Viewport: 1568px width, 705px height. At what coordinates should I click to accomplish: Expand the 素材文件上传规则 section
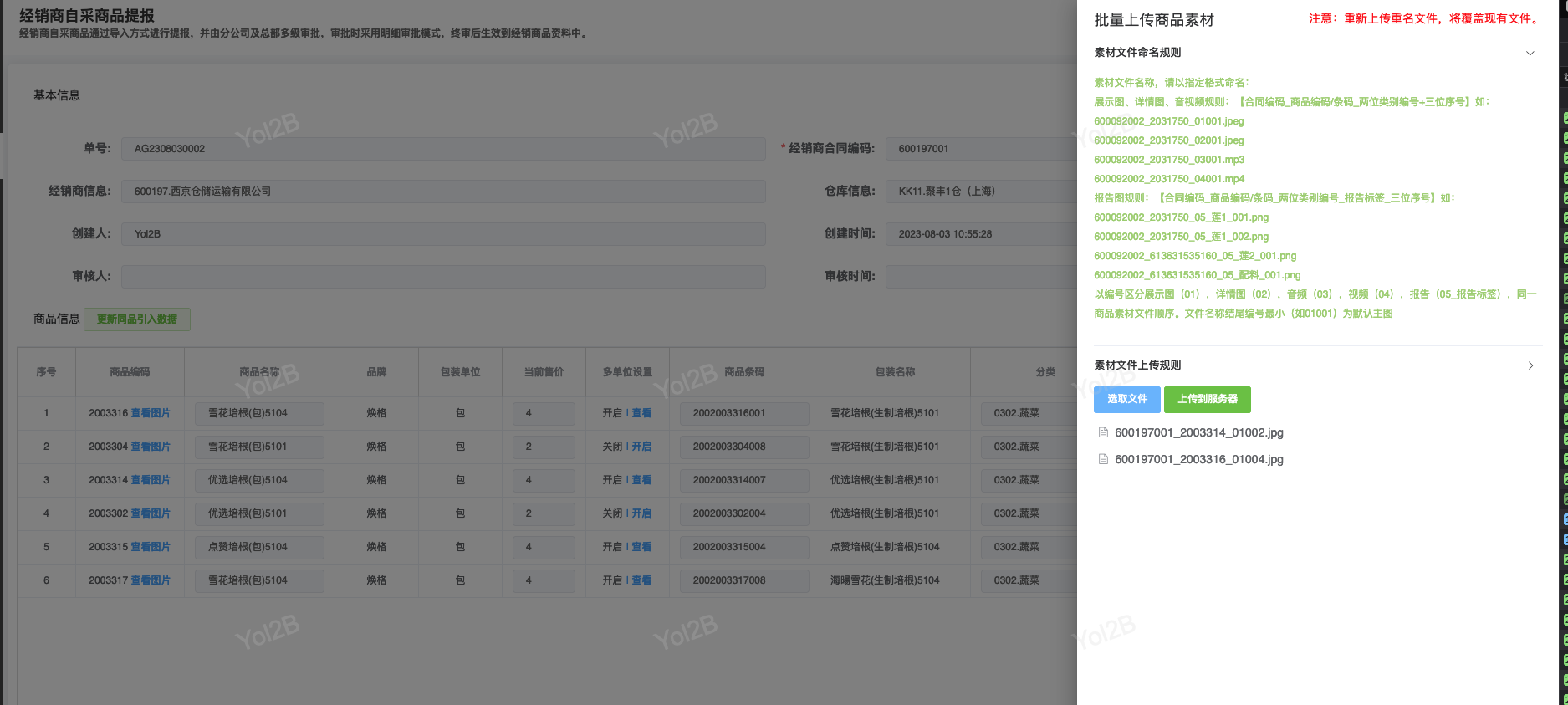(1530, 365)
